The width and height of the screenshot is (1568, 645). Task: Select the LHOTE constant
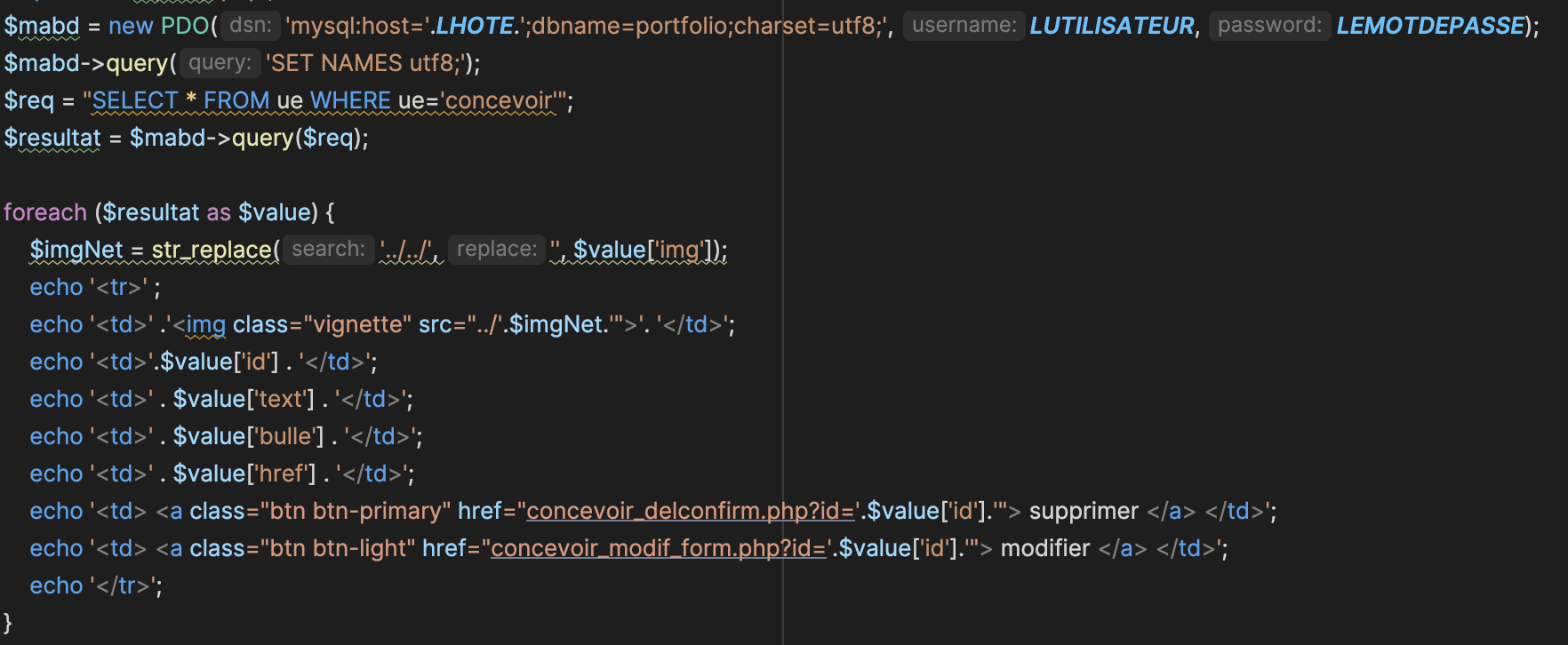pos(475,26)
